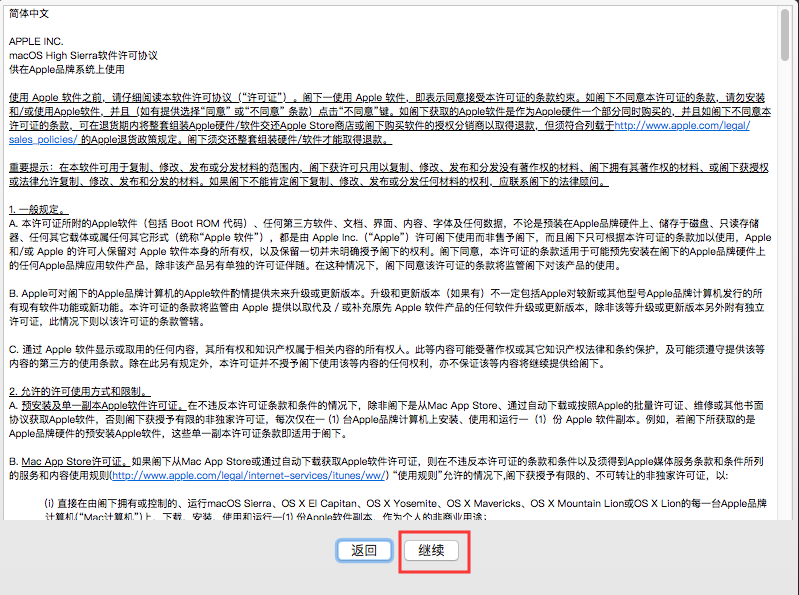Screen dimensions: 799x595
Task: Open the apple.com/legal sales policies link
Action: pyautogui.click(x=682, y=125)
